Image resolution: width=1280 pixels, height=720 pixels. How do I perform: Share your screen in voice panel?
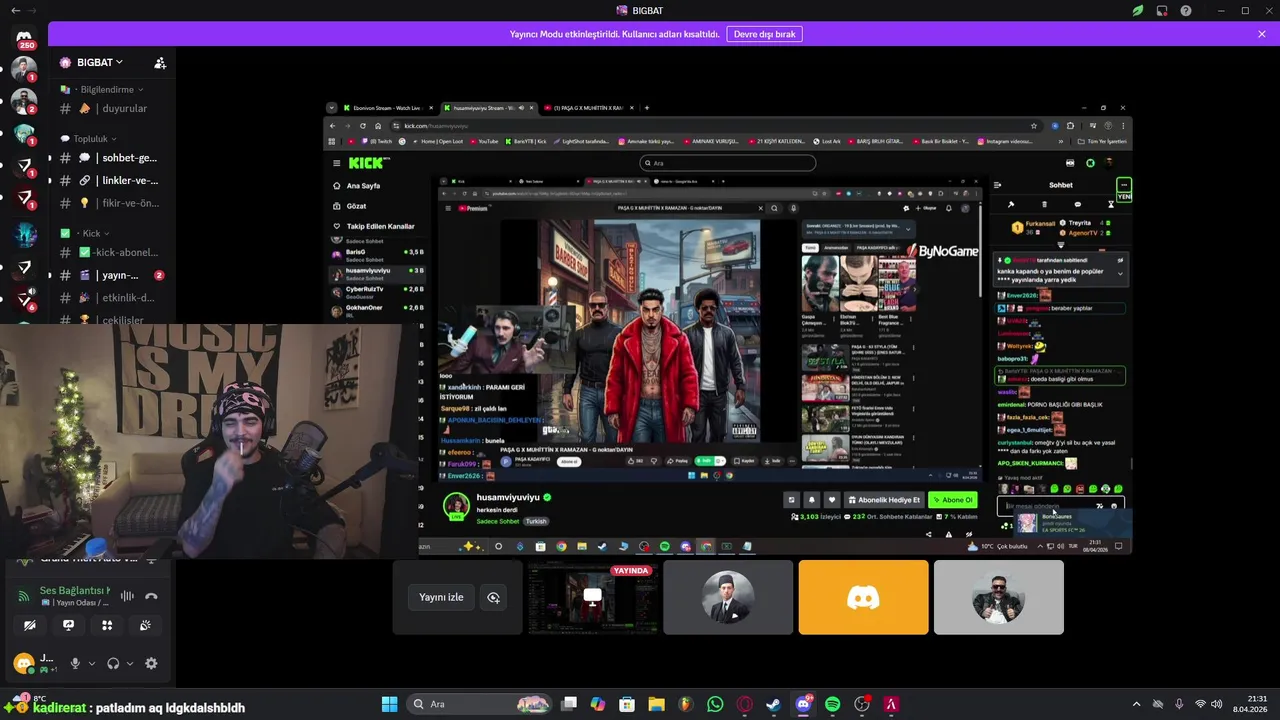tap(68, 625)
